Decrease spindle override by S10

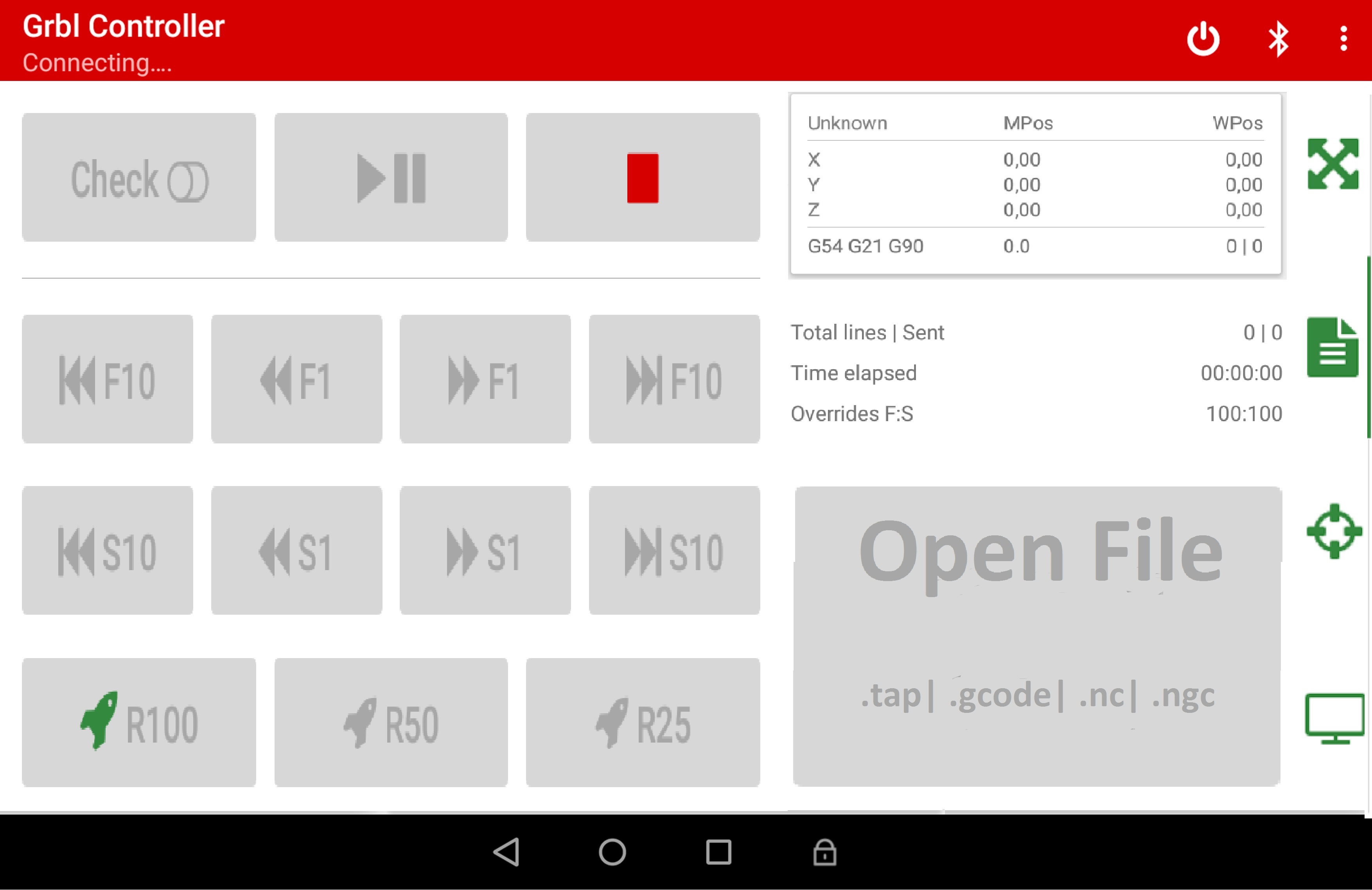click(108, 551)
